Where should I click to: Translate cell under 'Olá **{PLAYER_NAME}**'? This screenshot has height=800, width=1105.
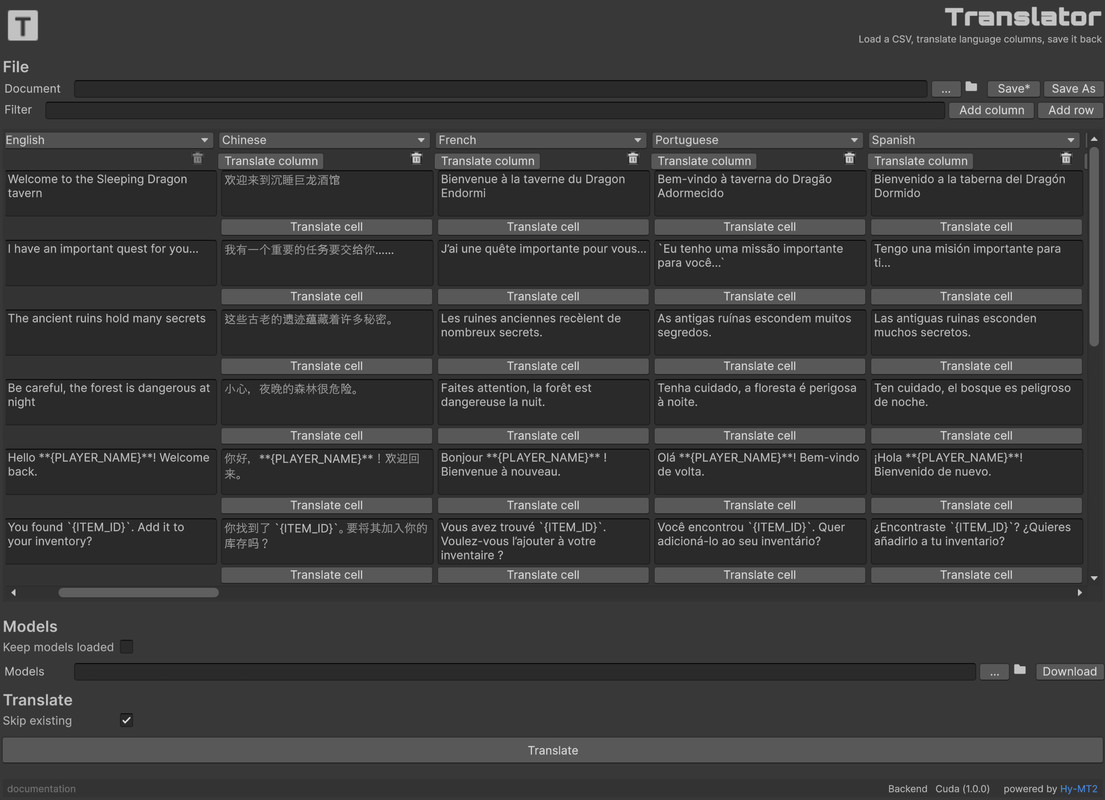pos(759,505)
